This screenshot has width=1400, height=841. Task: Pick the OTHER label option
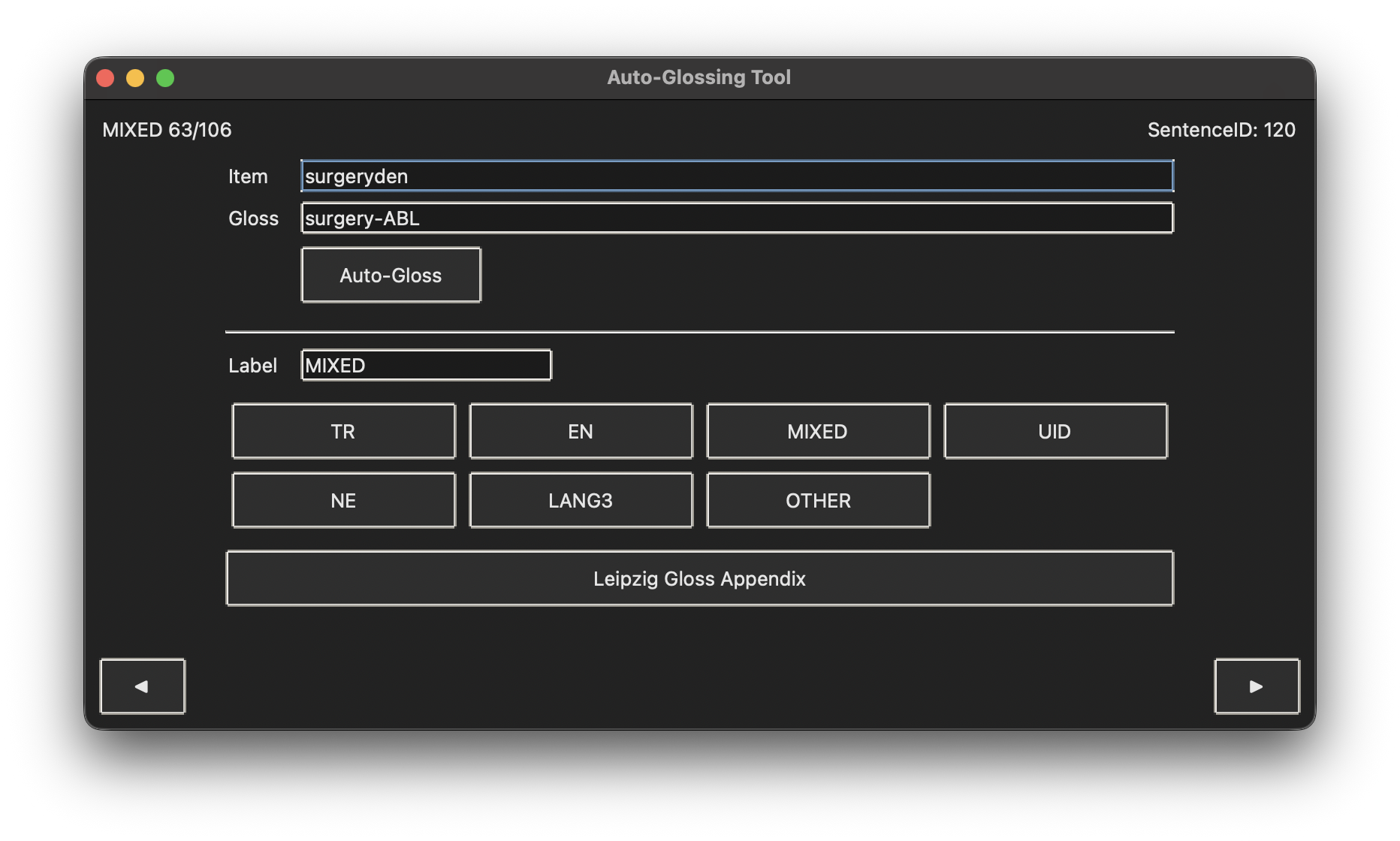[818, 500]
